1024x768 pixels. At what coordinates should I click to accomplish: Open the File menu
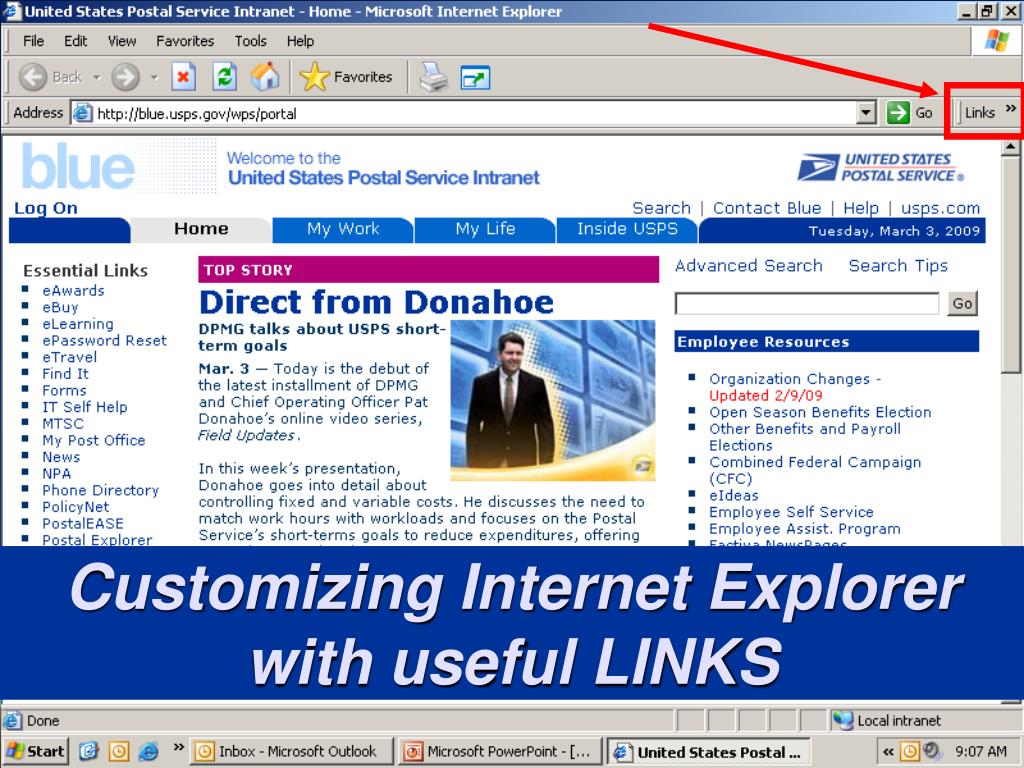33,41
